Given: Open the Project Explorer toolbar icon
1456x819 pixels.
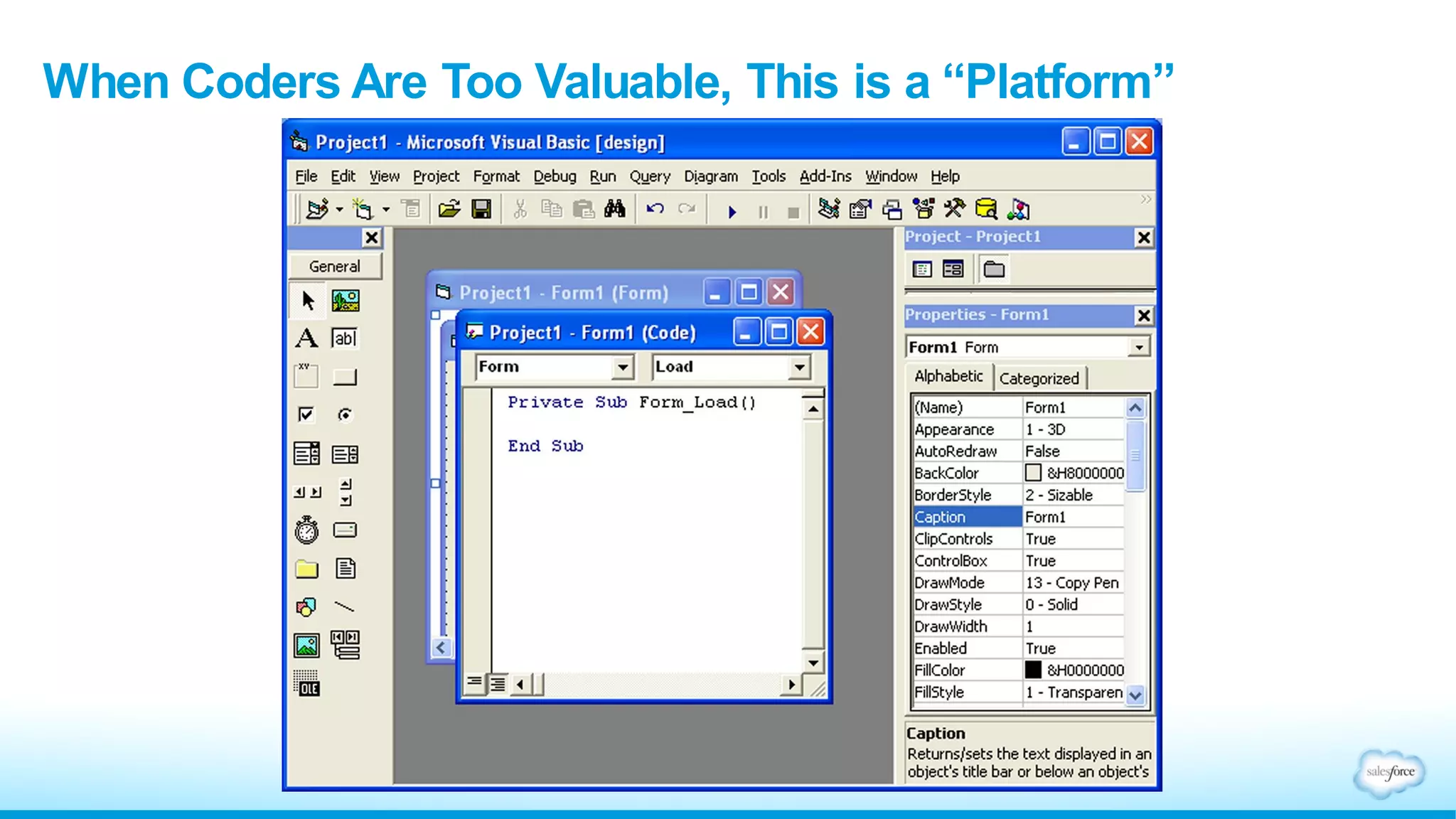Looking at the screenshot, I should pos(829,209).
